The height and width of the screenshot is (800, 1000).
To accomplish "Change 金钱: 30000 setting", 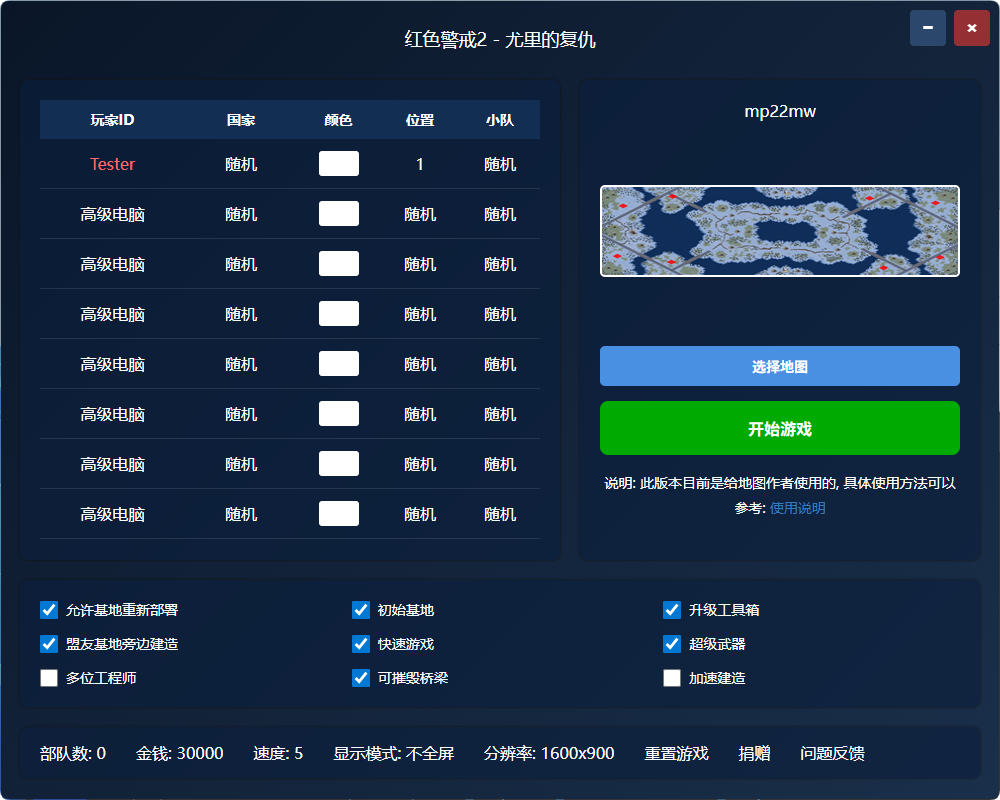I will click(179, 753).
